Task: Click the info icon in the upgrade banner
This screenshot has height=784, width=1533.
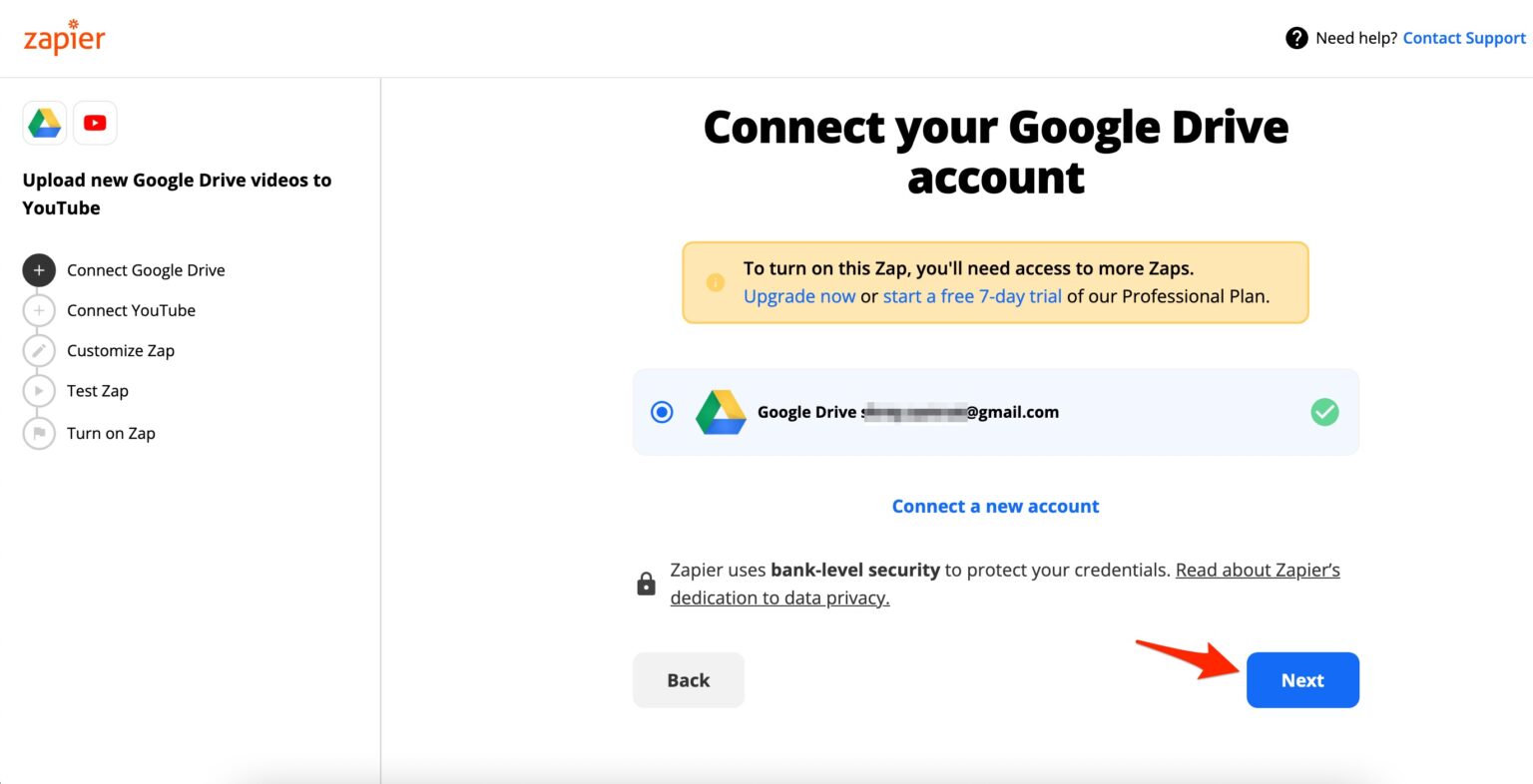Action: tap(715, 282)
